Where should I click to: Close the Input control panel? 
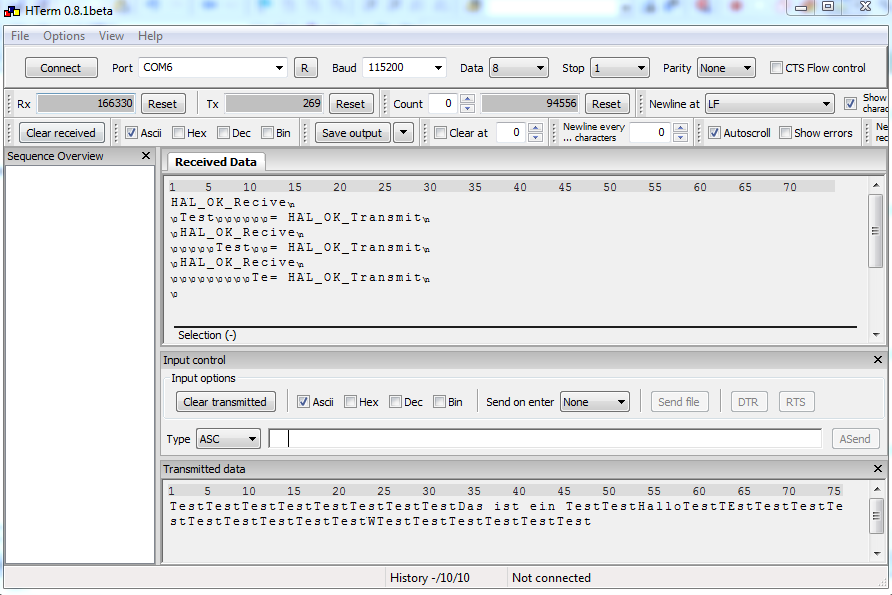878,360
